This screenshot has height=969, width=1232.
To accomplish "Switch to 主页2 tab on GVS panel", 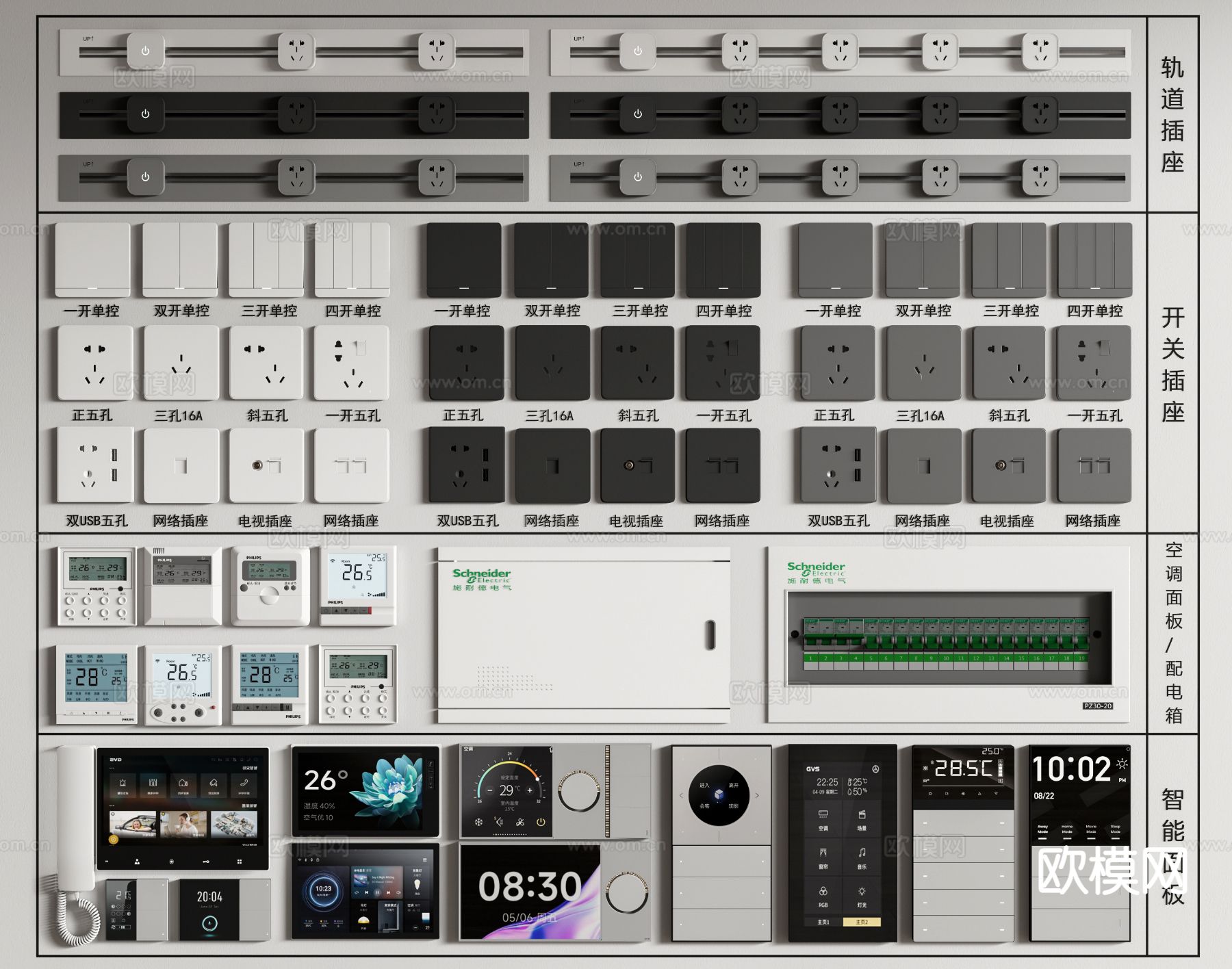I will pyautogui.click(x=862, y=922).
